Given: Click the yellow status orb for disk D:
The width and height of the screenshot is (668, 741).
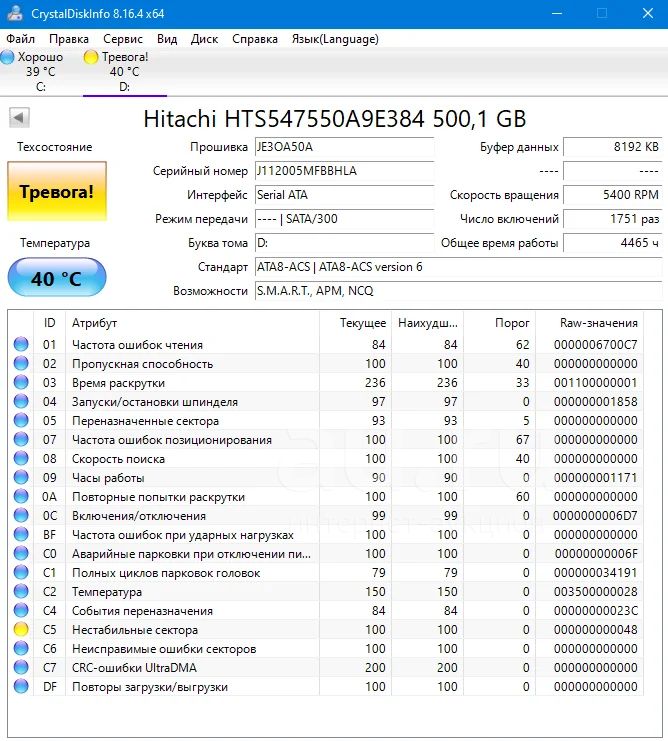Looking at the screenshot, I should point(90,57).
